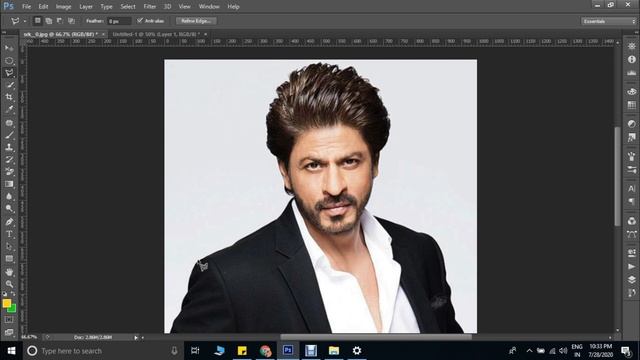Open the Layer menu
Image resolution: width=640 pixels, height=360 pixels.
(x=86, y=7)
